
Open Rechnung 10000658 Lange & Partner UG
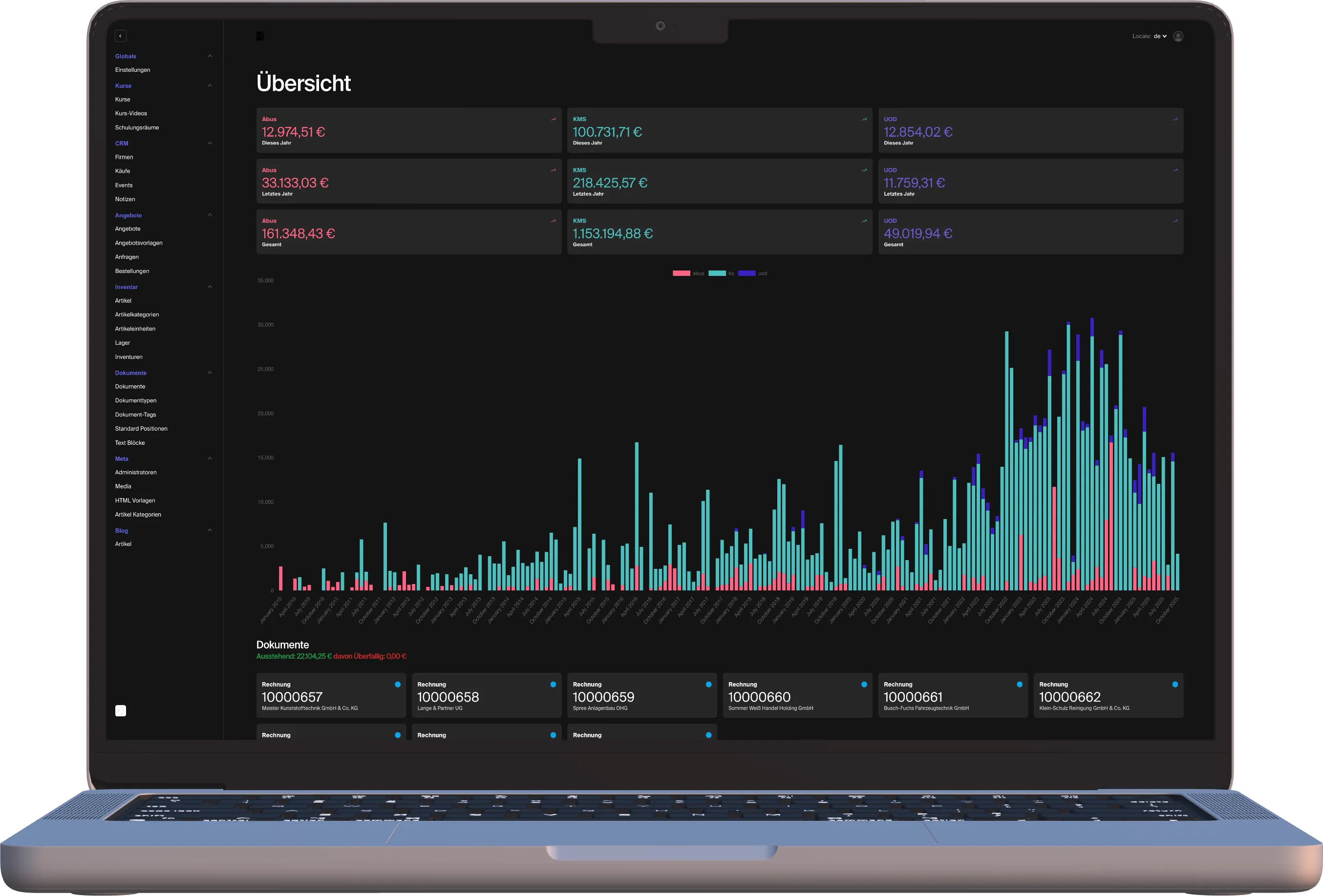click(486, 695)
